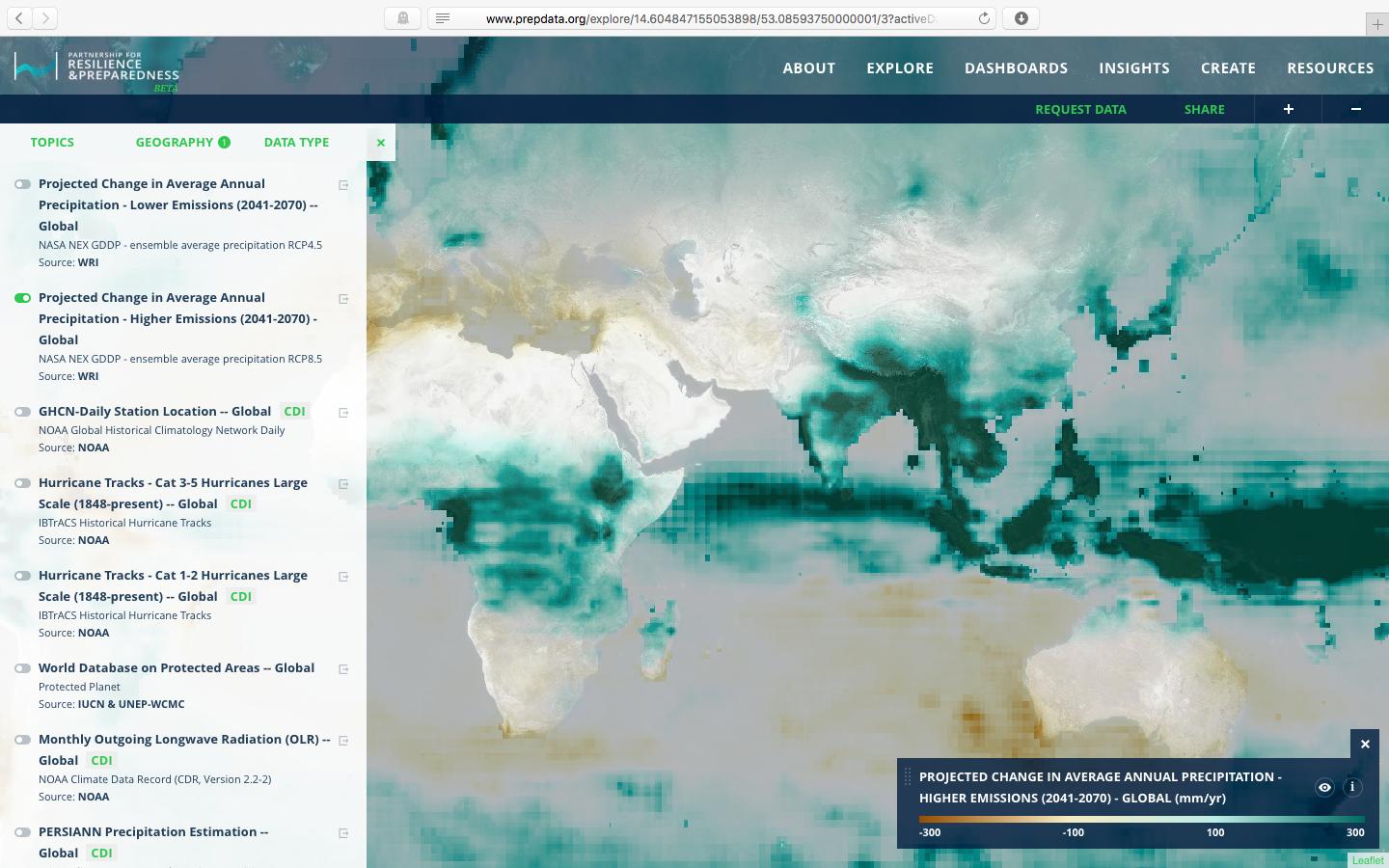Enable Monthly Outgoing Longwave Radiation layer

[x=23, y=740]
